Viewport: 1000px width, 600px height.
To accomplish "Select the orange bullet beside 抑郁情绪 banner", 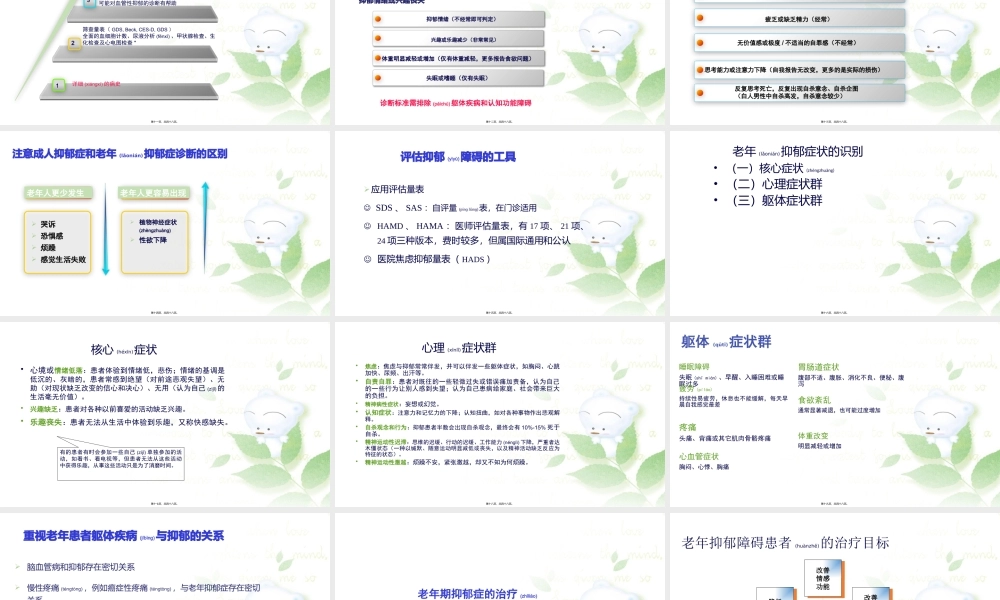I will tap(377, 19).
